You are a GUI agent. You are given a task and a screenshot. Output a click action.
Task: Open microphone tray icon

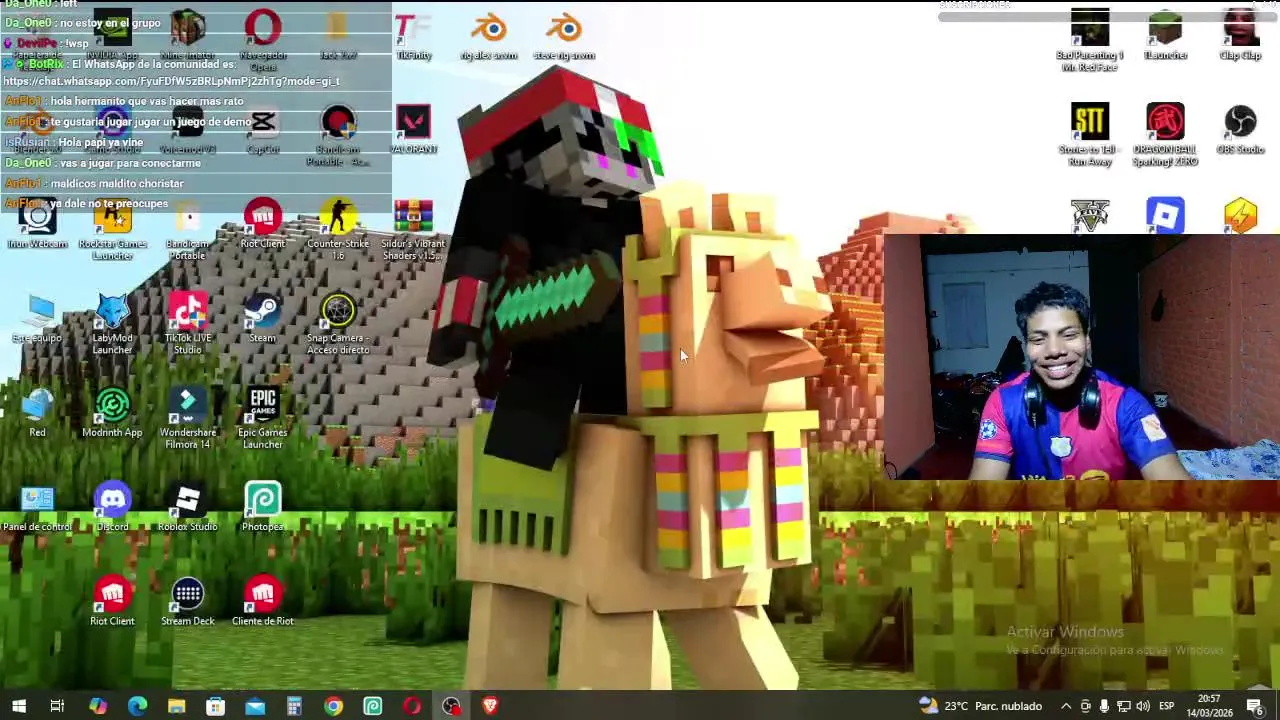click(x=1104, y=706)
